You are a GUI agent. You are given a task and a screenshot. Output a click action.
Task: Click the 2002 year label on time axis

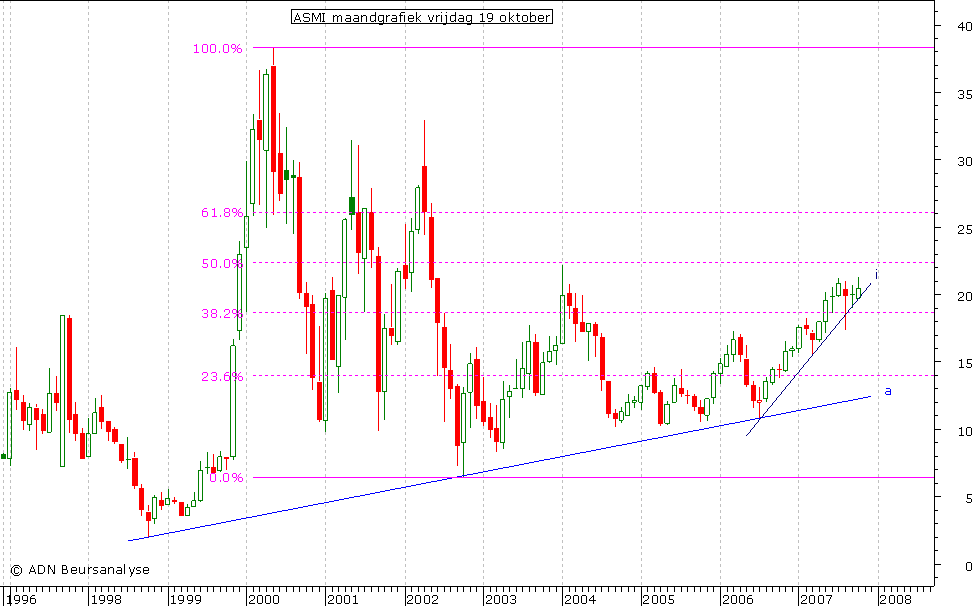(422, 599)
